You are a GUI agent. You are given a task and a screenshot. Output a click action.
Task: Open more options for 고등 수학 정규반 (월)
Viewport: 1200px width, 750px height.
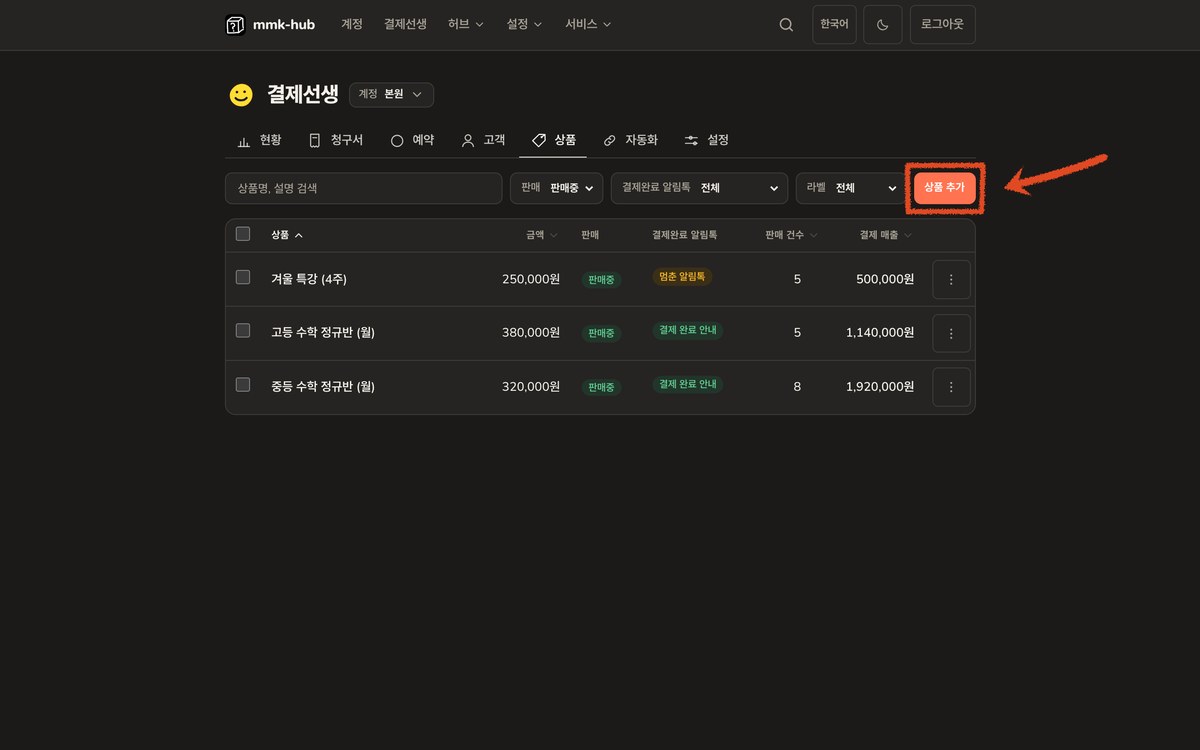pos(951,333)
